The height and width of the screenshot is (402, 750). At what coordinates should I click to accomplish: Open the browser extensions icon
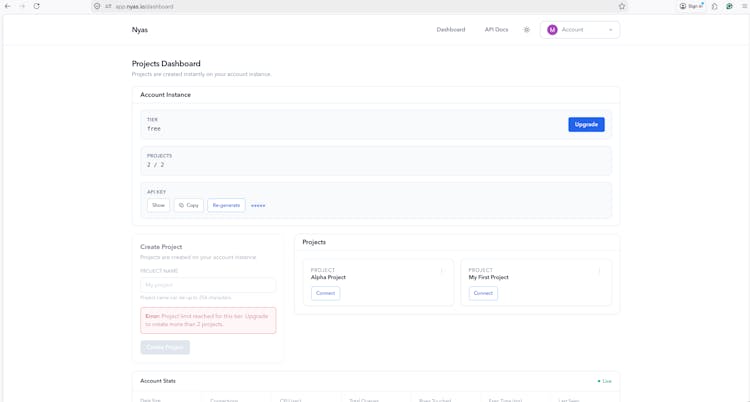715,6
